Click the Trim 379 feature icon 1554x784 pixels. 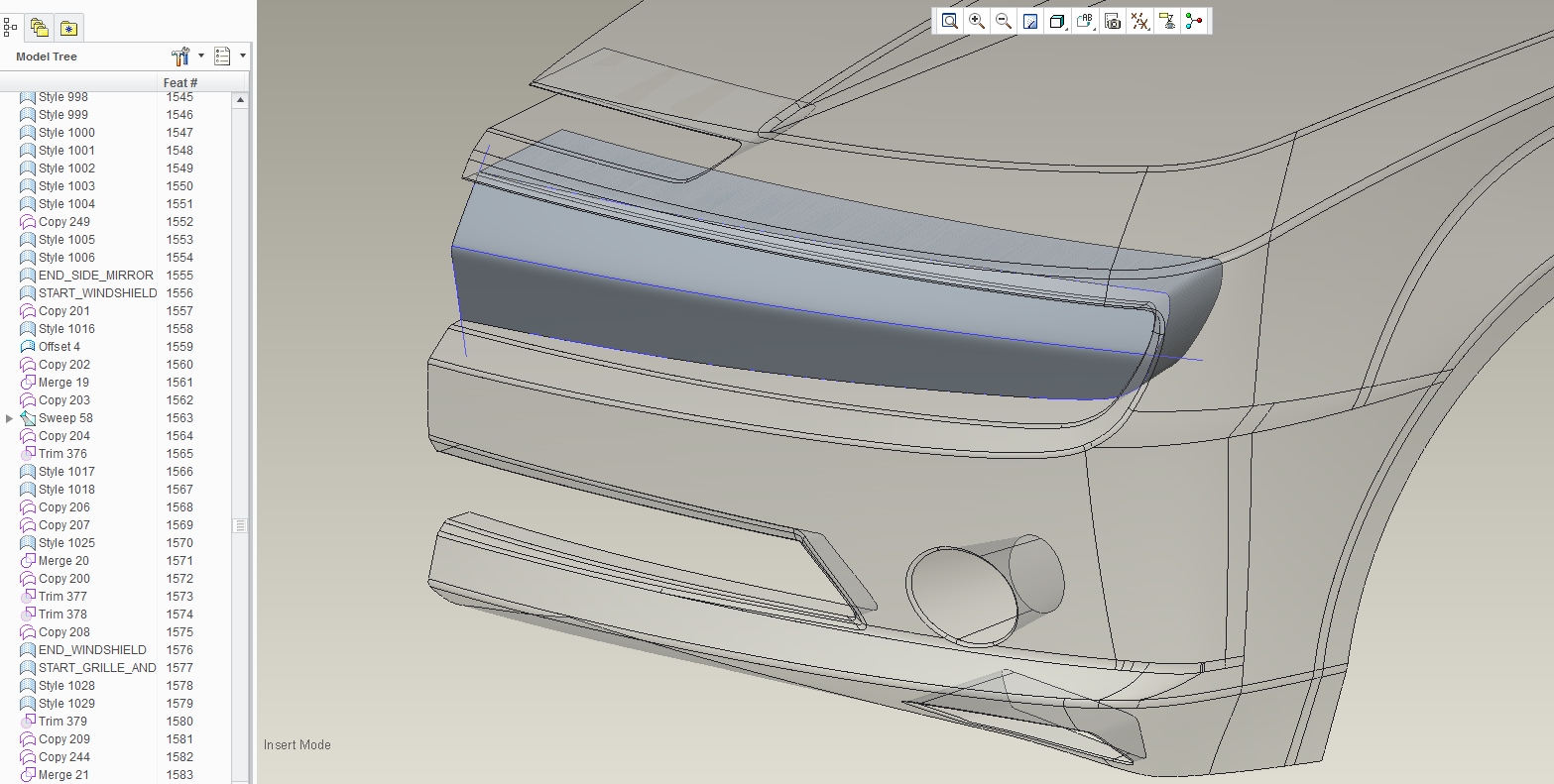(x=28, y=722)
